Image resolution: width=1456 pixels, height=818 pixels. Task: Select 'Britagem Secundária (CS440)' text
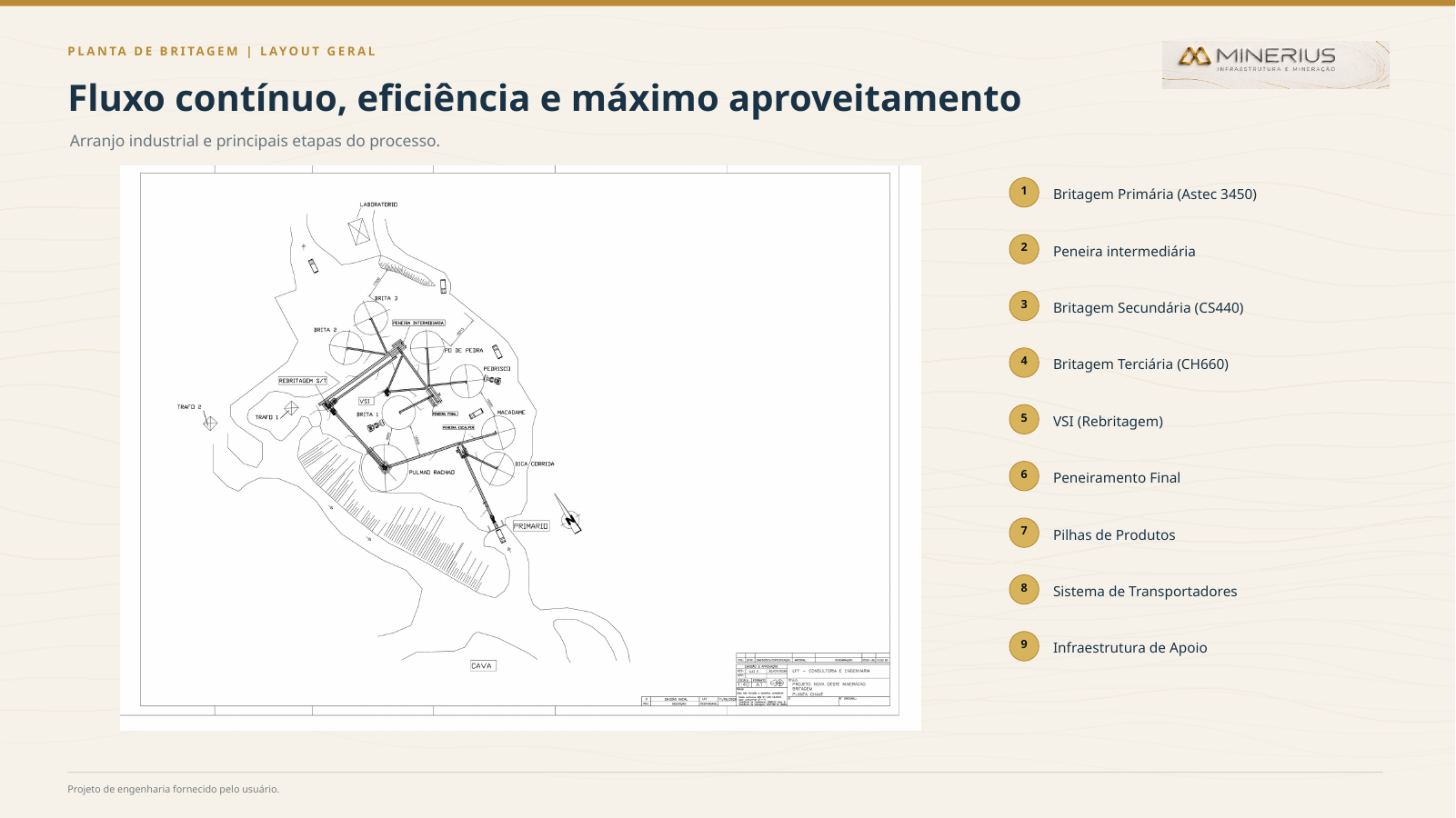(1149, 307)
